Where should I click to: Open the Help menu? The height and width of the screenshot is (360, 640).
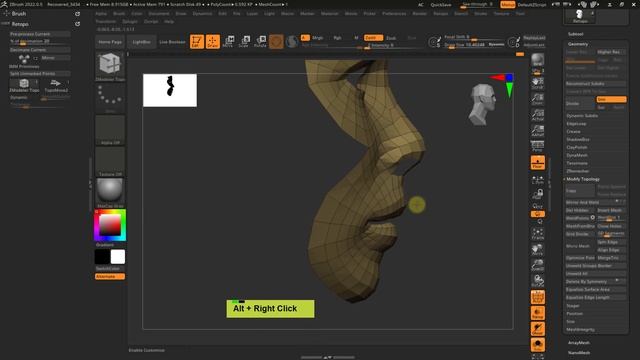[169, 21]
